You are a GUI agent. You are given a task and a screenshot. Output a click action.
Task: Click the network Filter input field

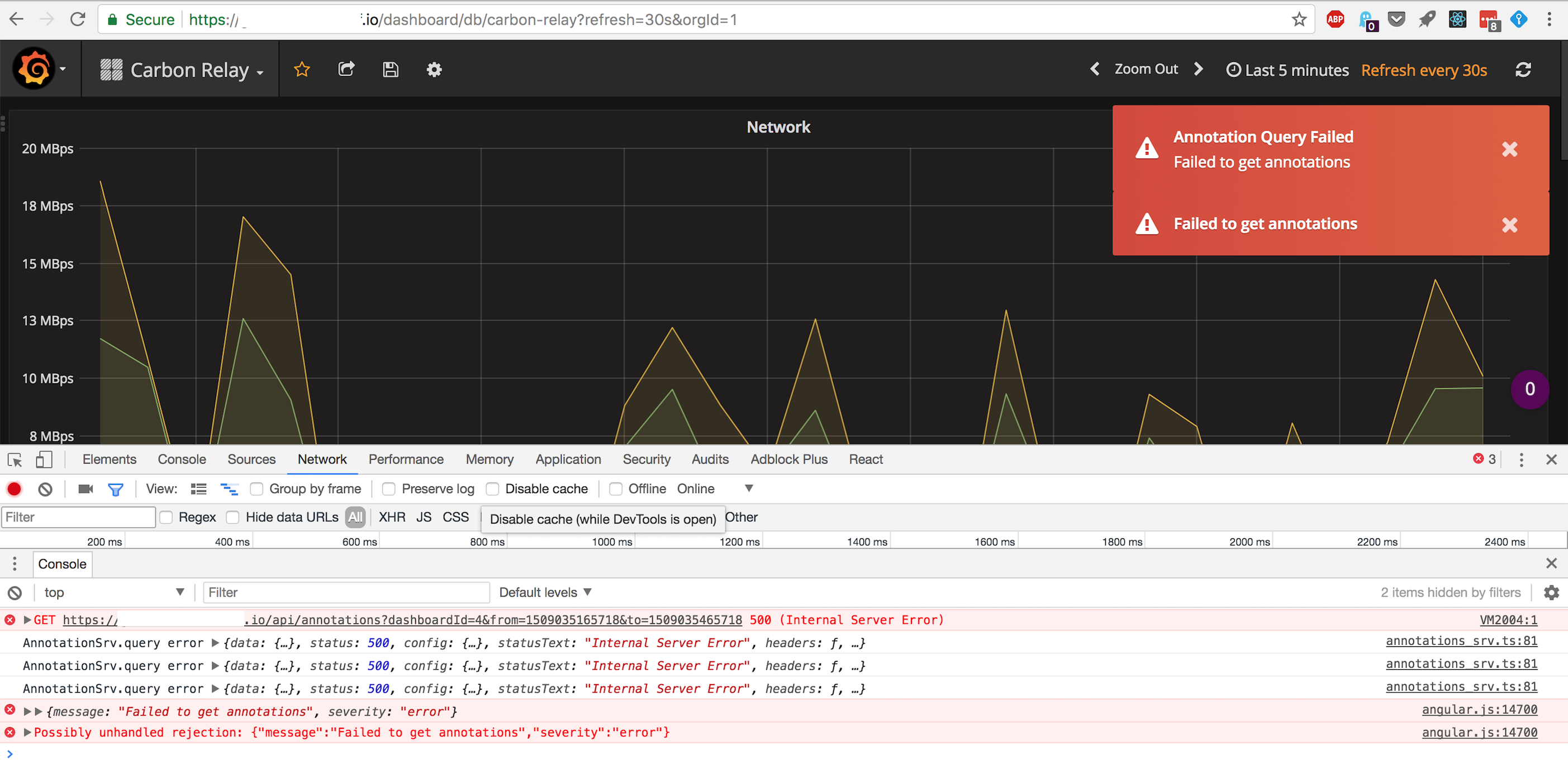click(78, 516)
